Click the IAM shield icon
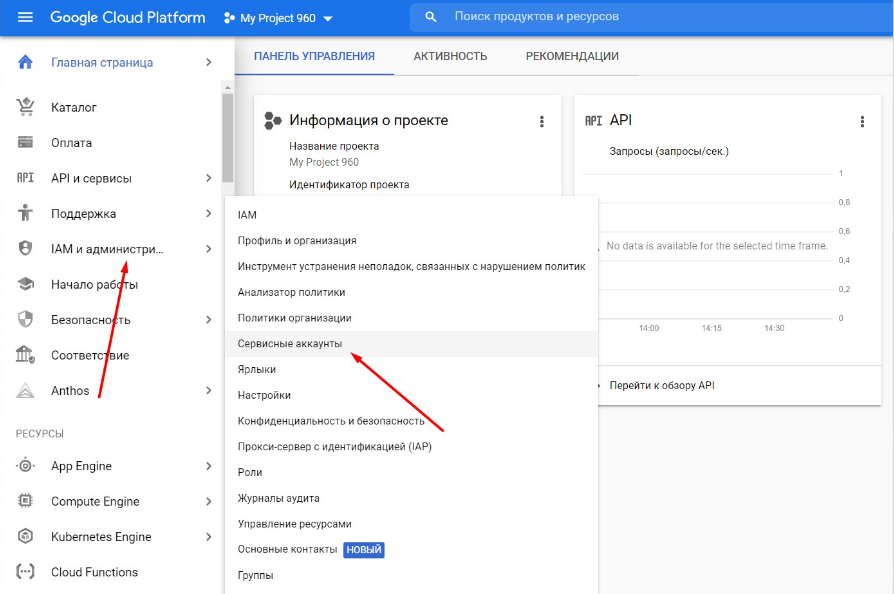894x594 pixels. pos(25,249)
